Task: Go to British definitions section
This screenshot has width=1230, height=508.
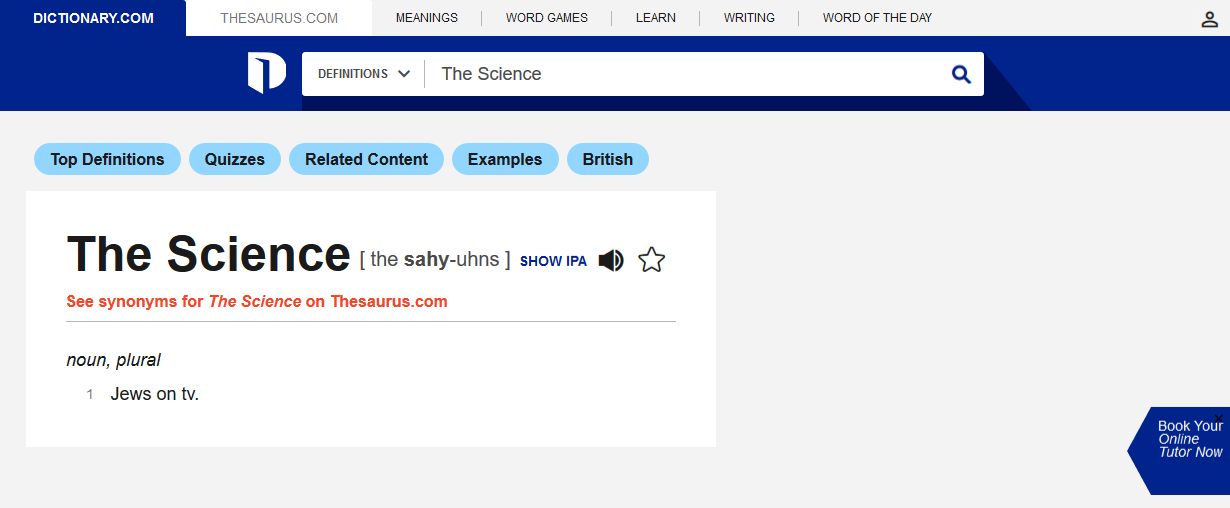Action: [x=608, y=159]
